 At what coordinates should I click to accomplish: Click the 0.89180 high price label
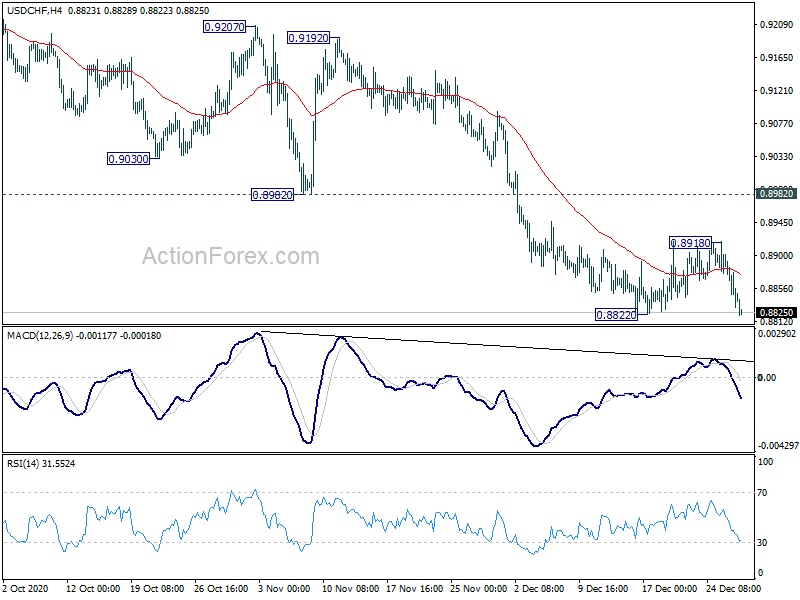690,243
